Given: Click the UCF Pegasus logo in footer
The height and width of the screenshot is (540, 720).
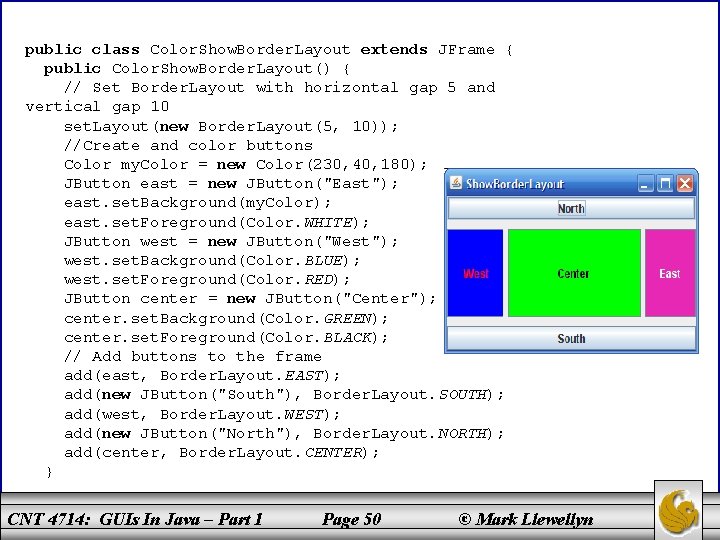Looking at the screenshot, I should pos(679,511).
